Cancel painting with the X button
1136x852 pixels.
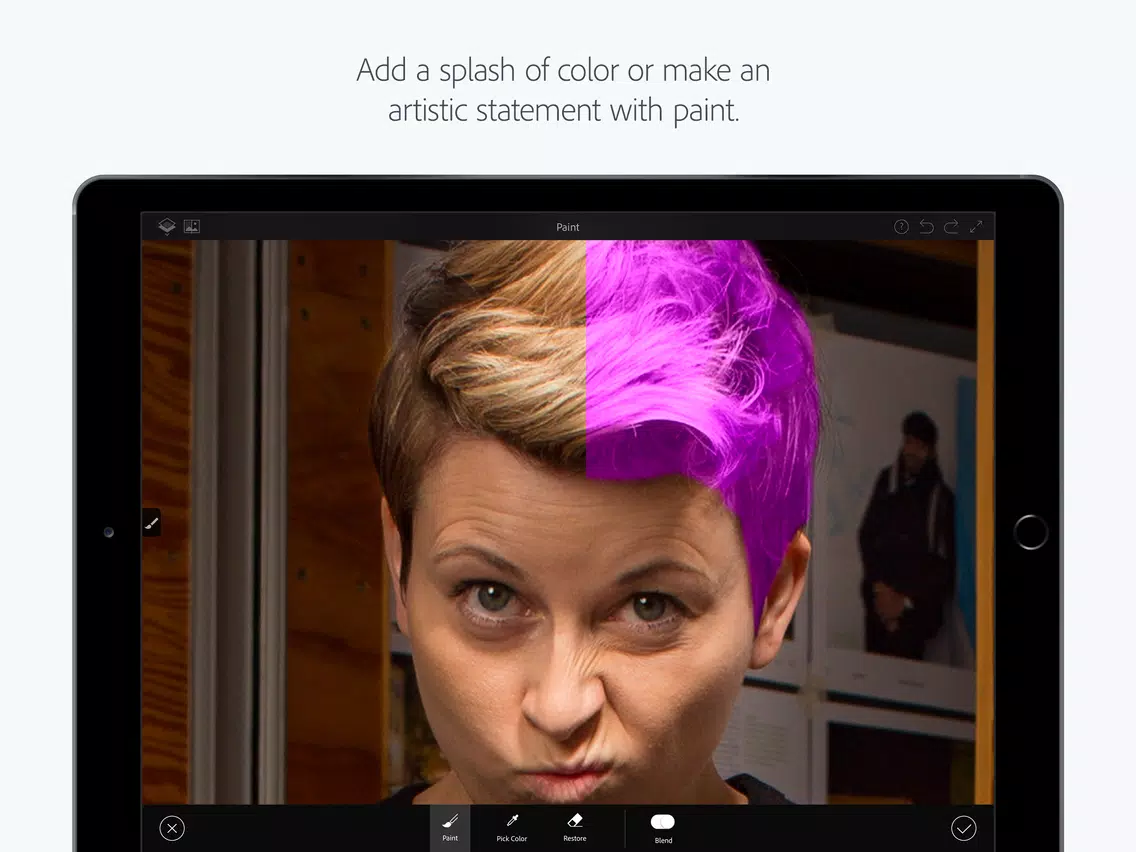[x=172, y=828]
